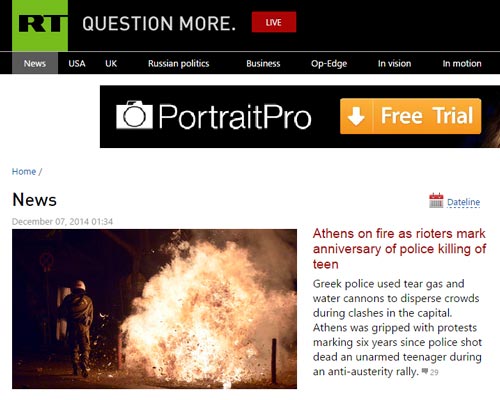Open the USA section

click(x=77, y=63)
